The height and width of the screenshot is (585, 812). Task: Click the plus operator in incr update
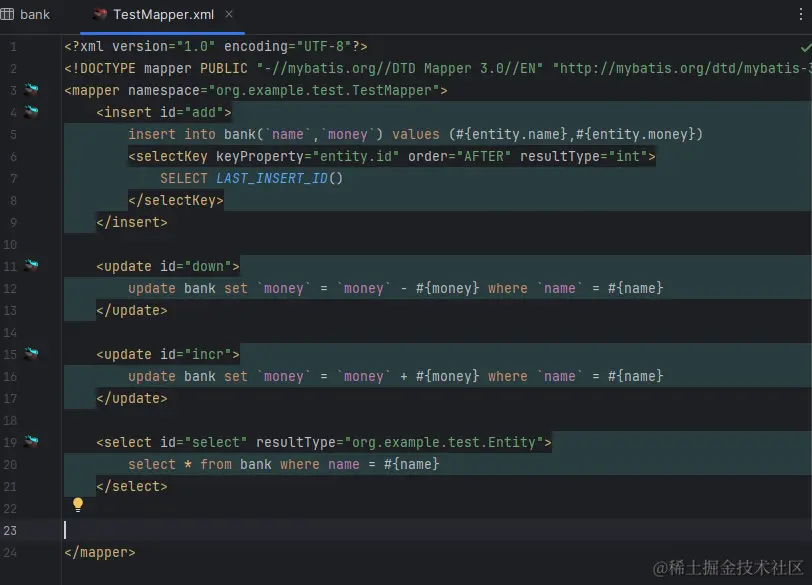404,376
